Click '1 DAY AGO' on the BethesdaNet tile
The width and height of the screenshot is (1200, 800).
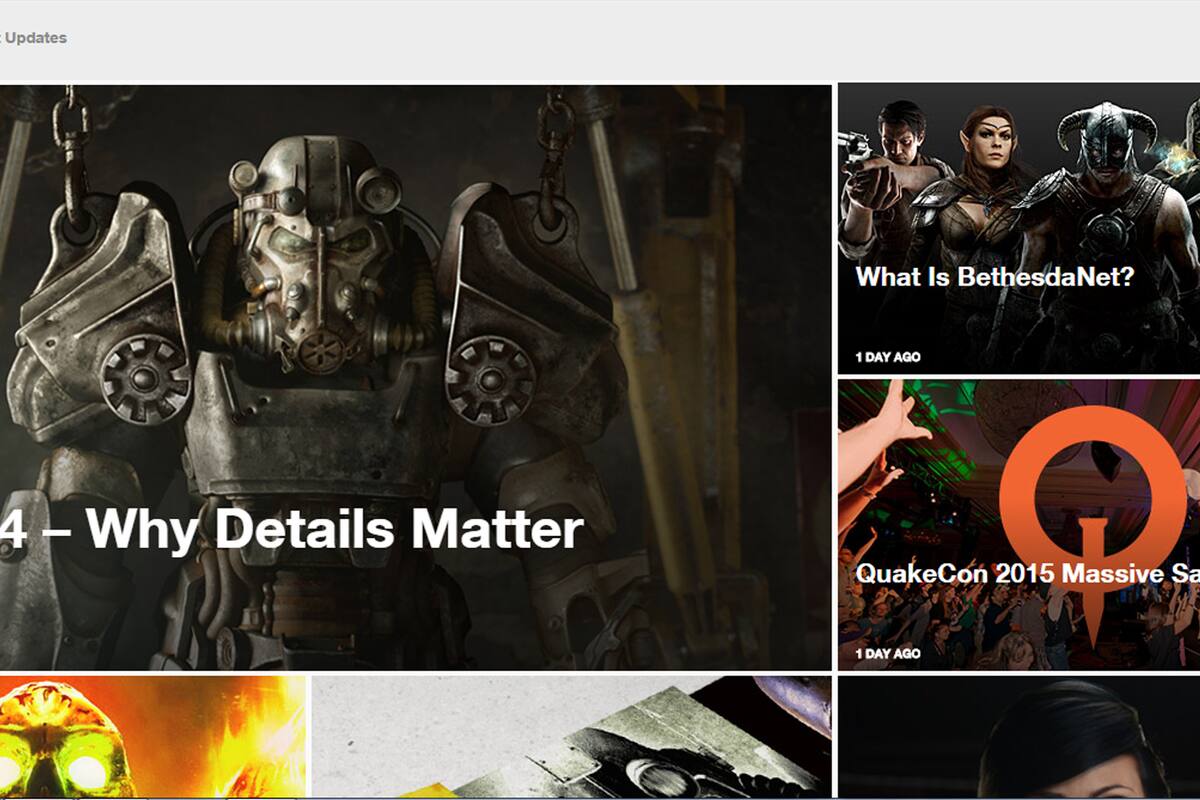click(888, 357)
